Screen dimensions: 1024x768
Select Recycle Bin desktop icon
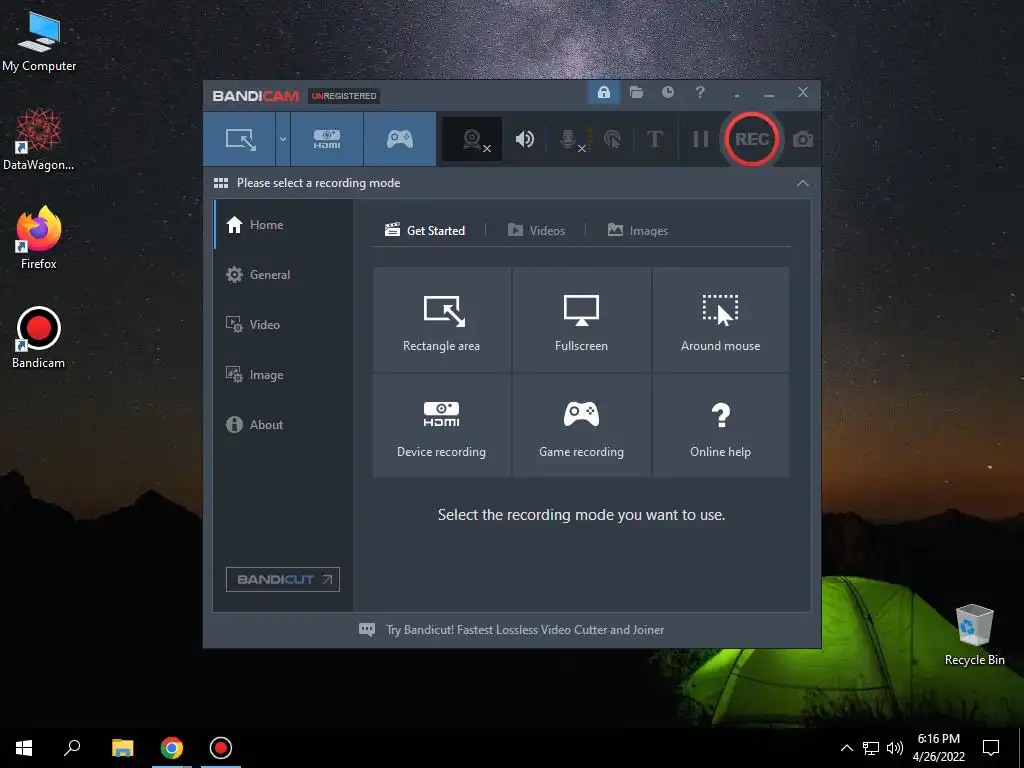974,635
